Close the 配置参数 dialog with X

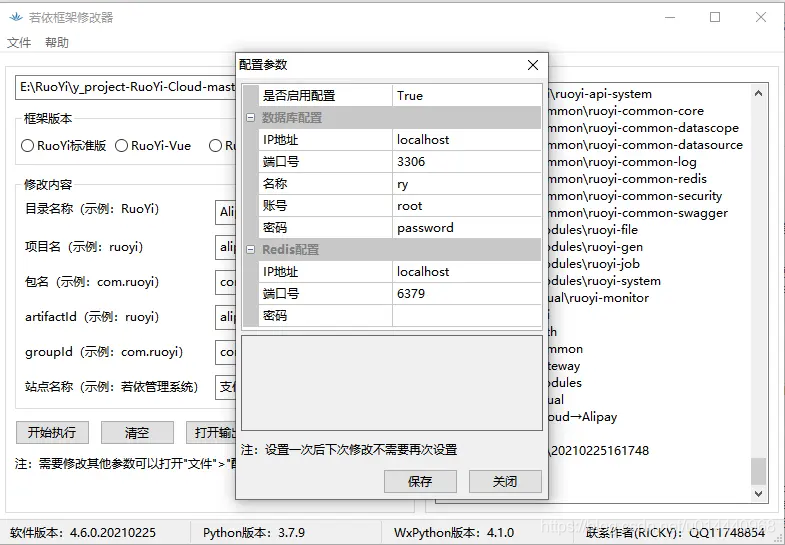(533, 65)
